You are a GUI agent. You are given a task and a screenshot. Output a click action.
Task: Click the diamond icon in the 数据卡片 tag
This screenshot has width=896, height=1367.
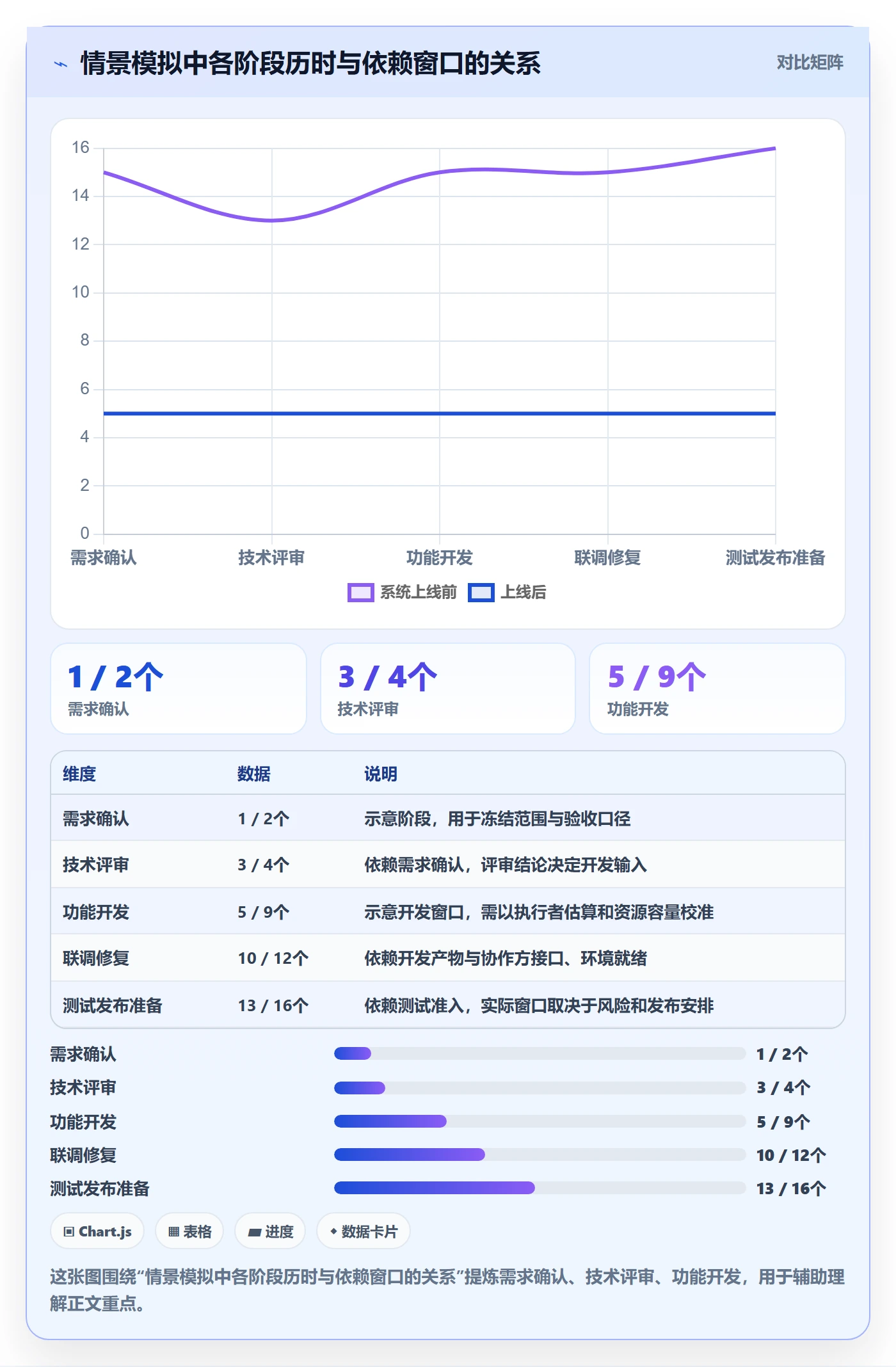tap(333, 1231)
